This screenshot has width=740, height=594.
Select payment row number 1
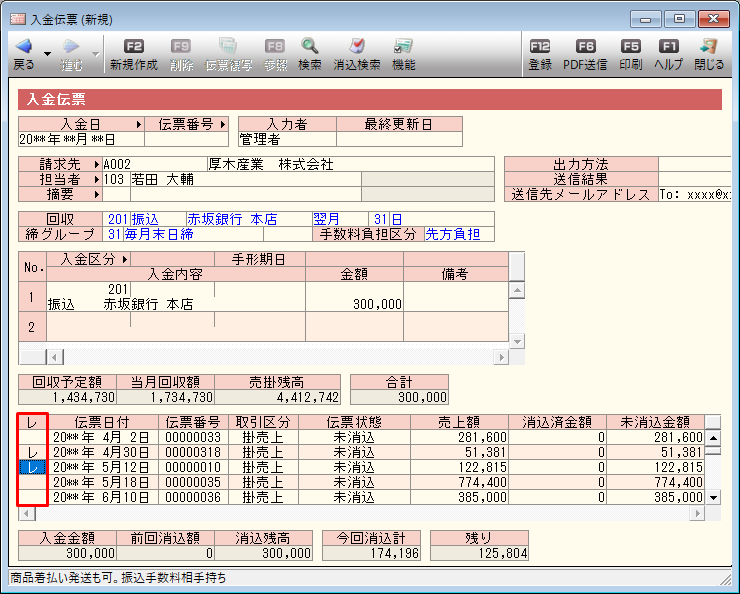point(32,297)
